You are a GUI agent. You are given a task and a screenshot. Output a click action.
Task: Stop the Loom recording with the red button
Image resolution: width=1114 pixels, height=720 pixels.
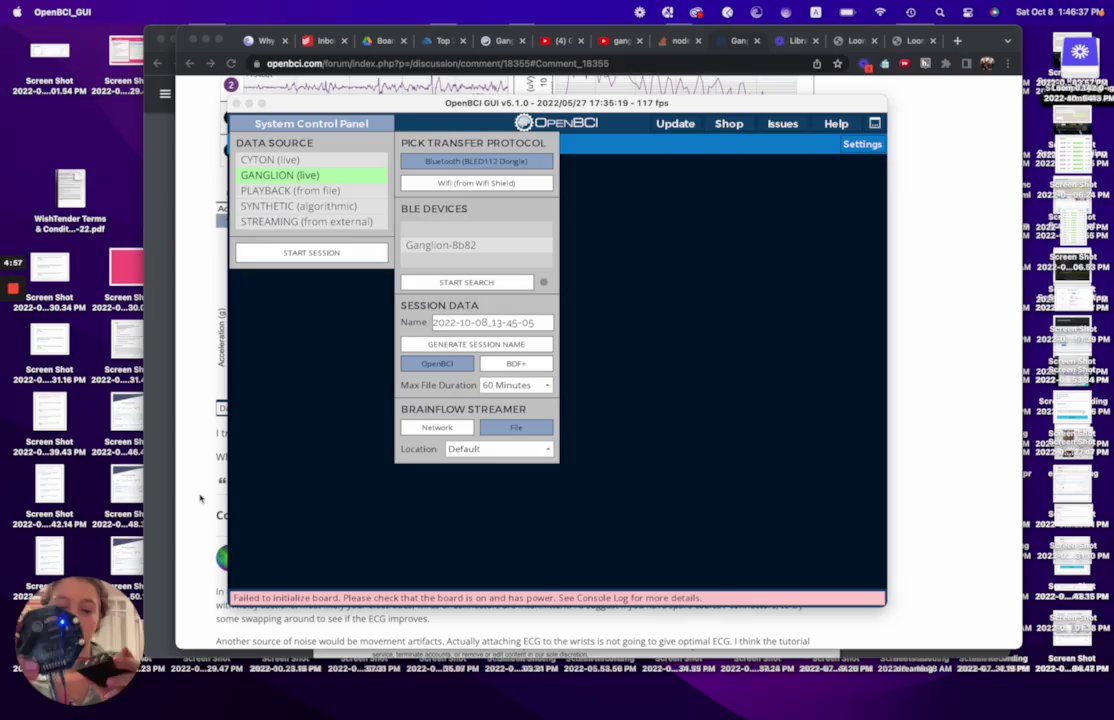pos(13,288)
